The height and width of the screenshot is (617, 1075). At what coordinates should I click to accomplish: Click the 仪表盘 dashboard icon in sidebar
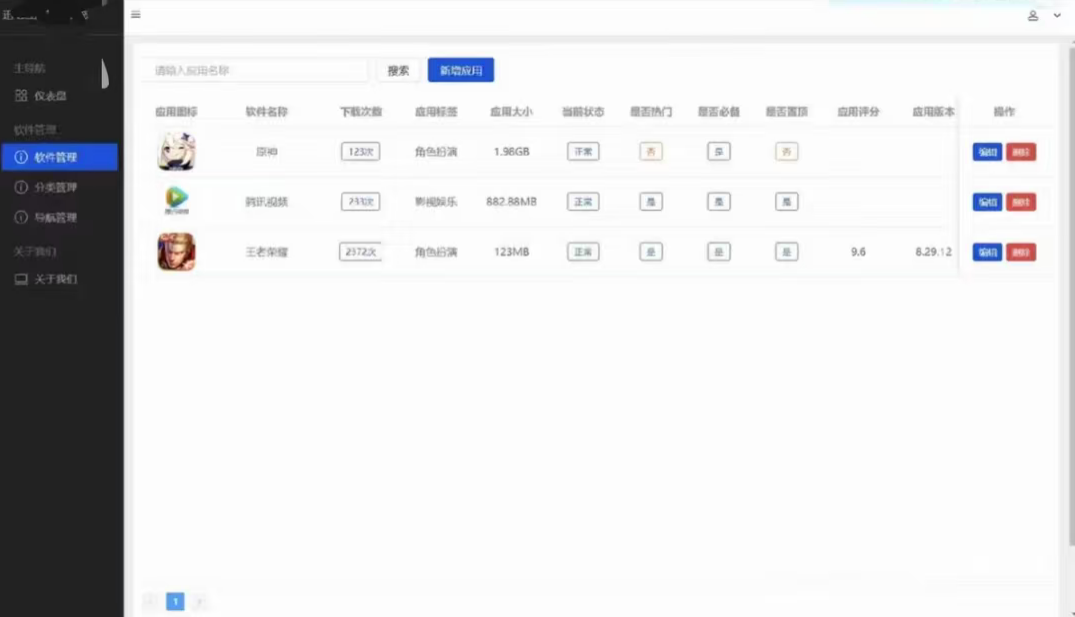22,96
